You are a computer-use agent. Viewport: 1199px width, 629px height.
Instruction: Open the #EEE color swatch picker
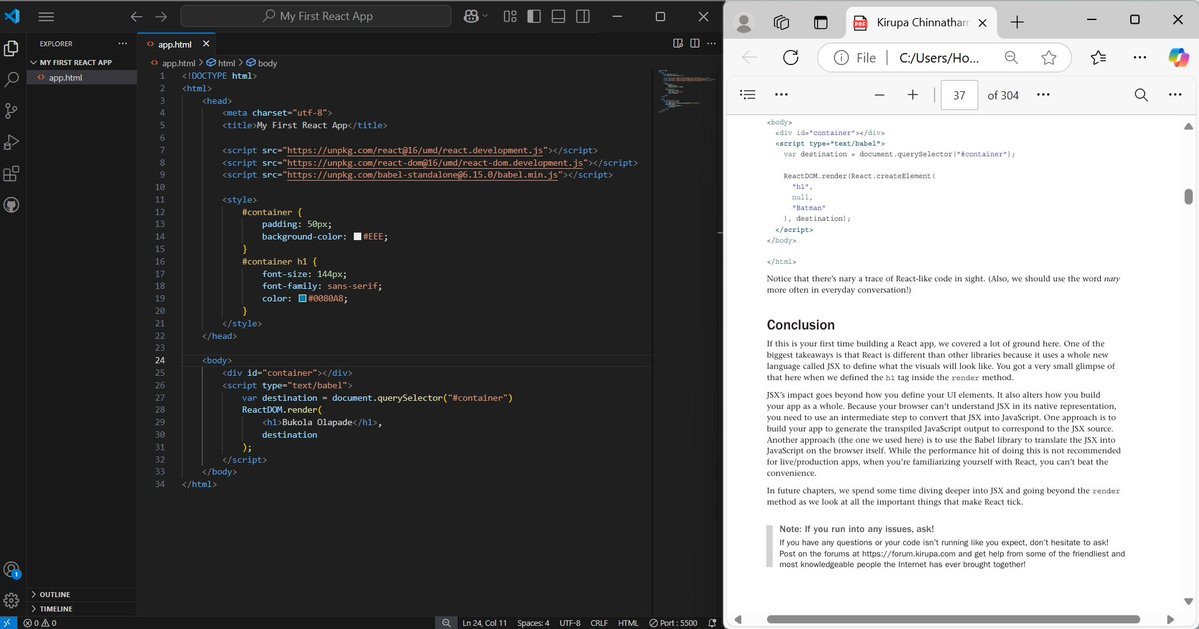click(x=357, y=237)
